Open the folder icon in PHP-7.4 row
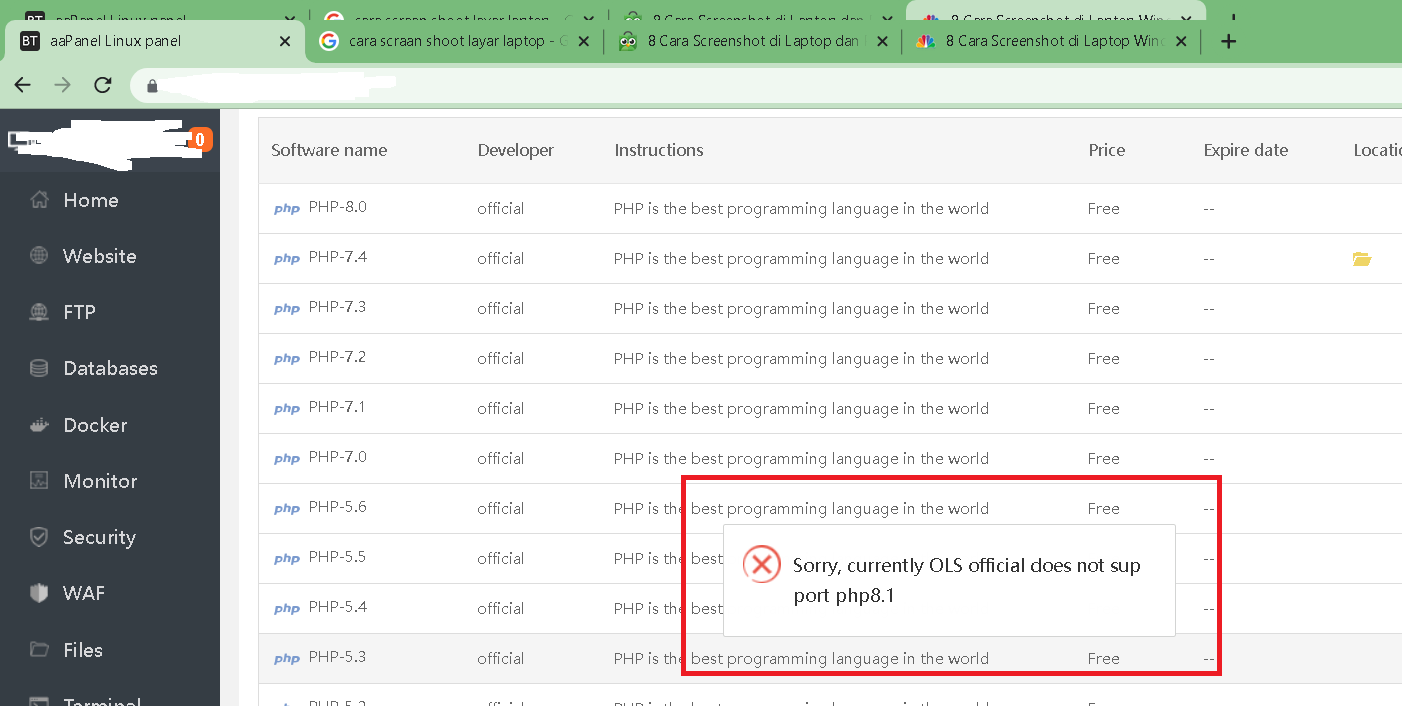1402x706 pixels. tap(1361, 258)
